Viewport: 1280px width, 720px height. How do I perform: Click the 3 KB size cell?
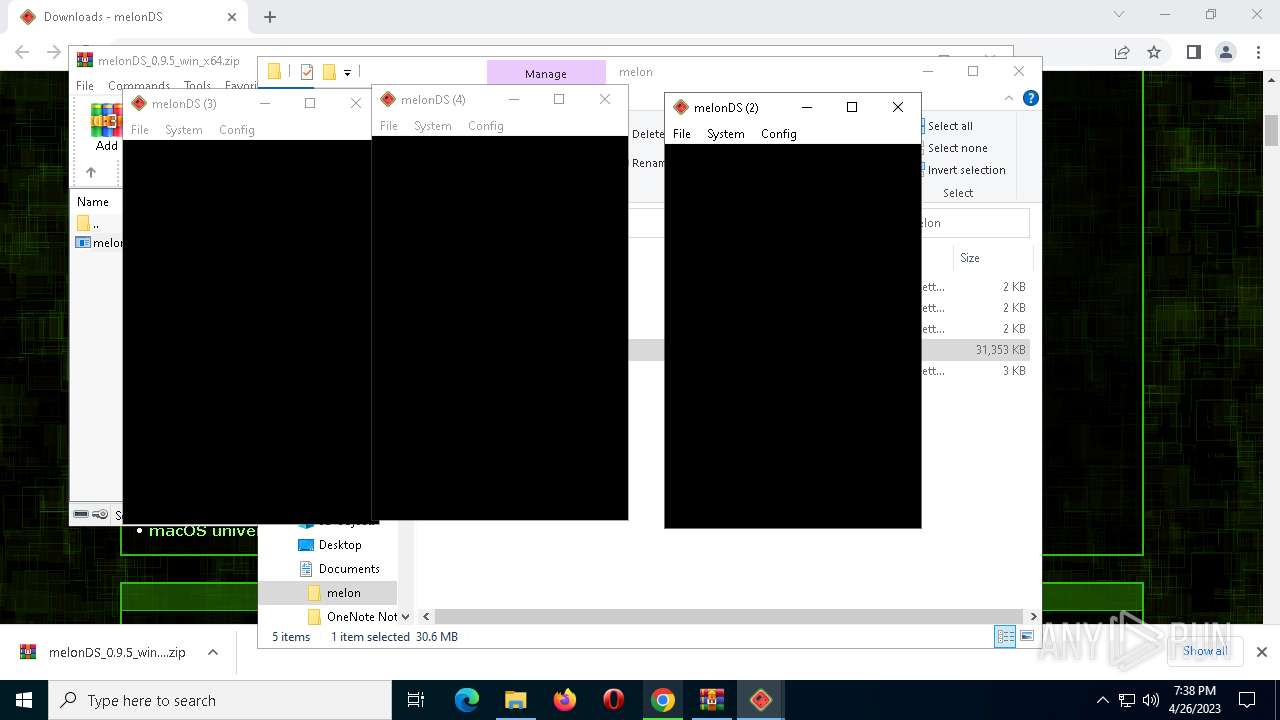pyautogui.click(x=1014, y=371)
